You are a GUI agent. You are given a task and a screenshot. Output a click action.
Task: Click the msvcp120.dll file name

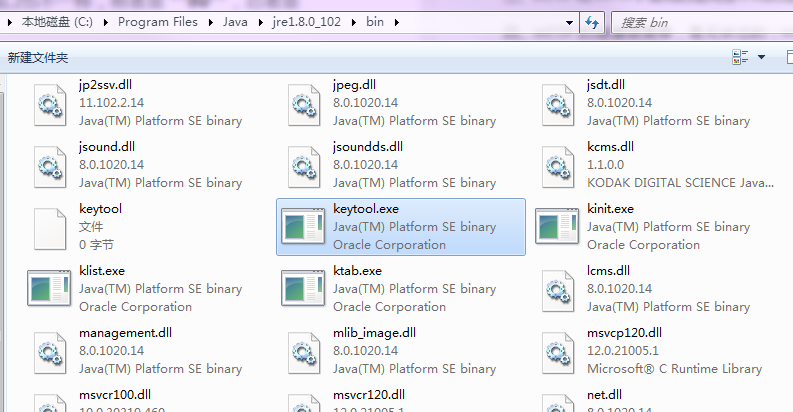pos(624,333)
